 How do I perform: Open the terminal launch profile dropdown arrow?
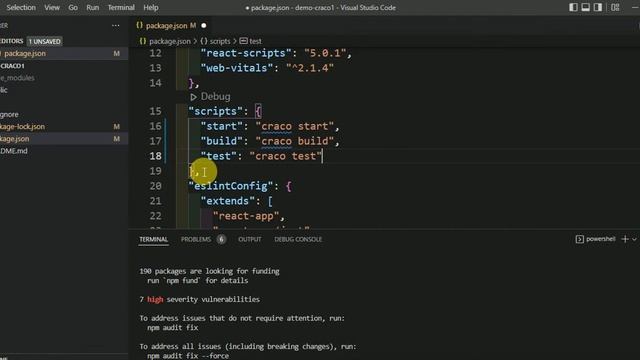(634, 240)
